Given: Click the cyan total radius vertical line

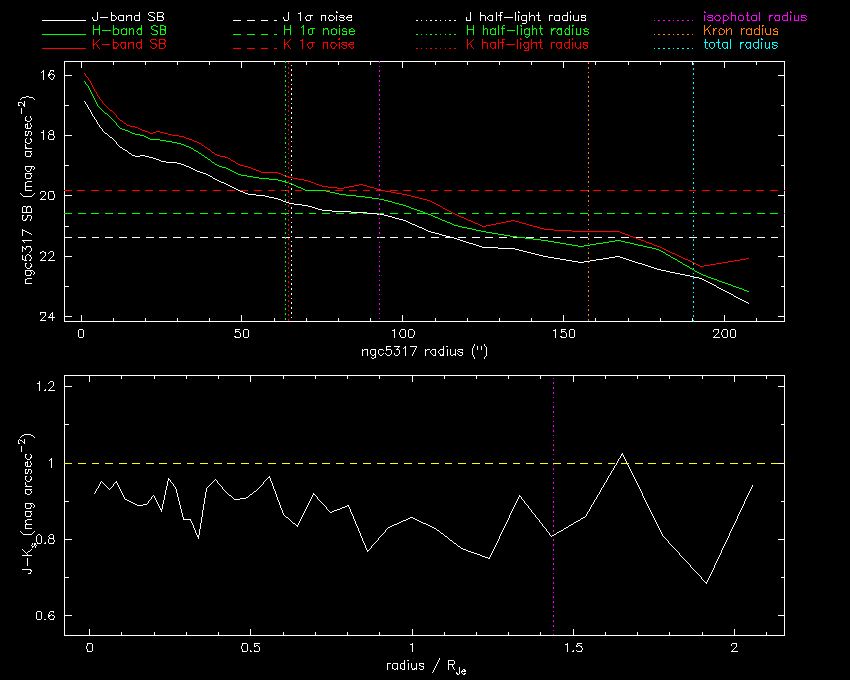Looking at the screenshot, I should pos(693,130).
